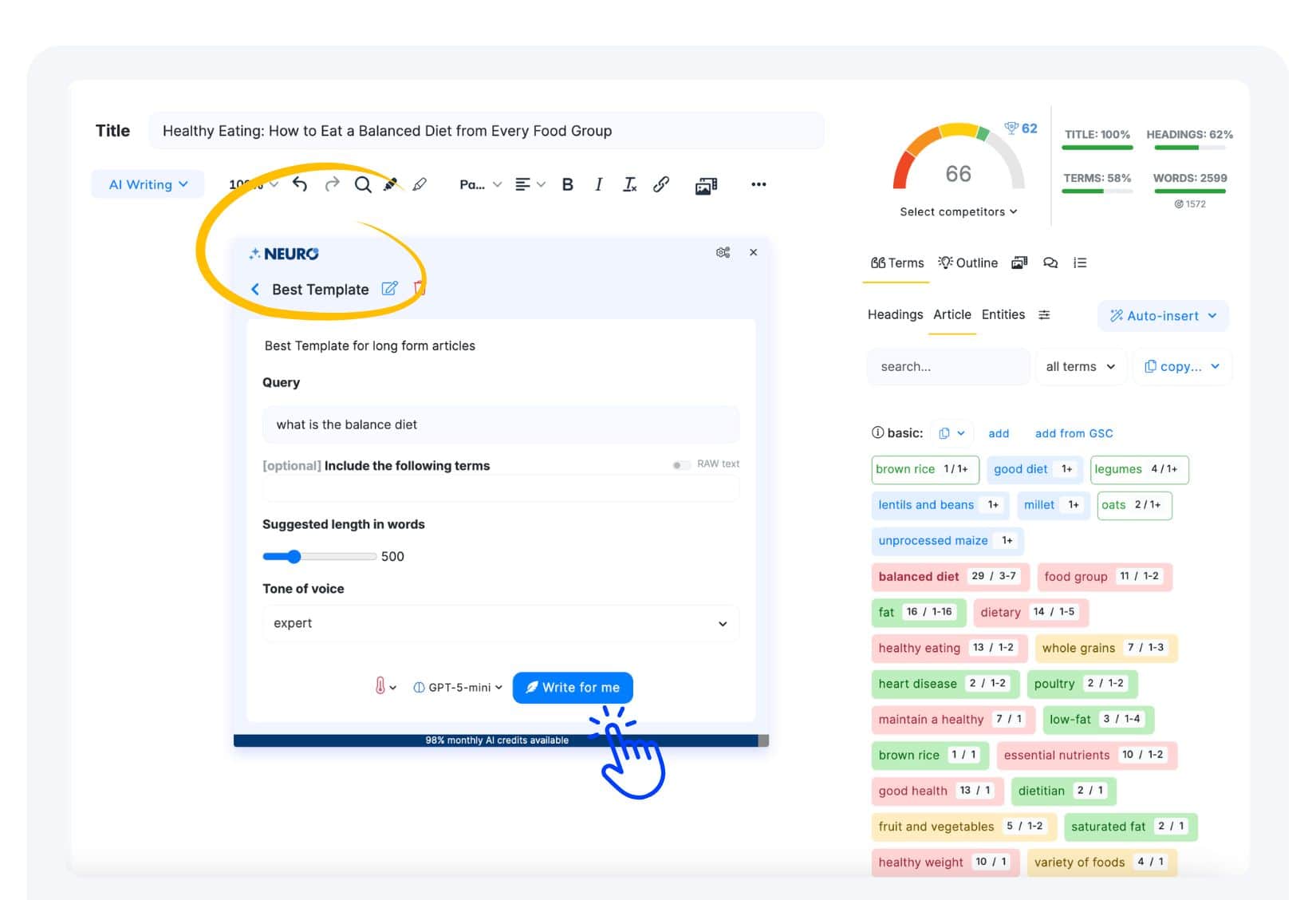
Task: Open the Tone of voice expert dropdown
Action: (x=500, y=623)
